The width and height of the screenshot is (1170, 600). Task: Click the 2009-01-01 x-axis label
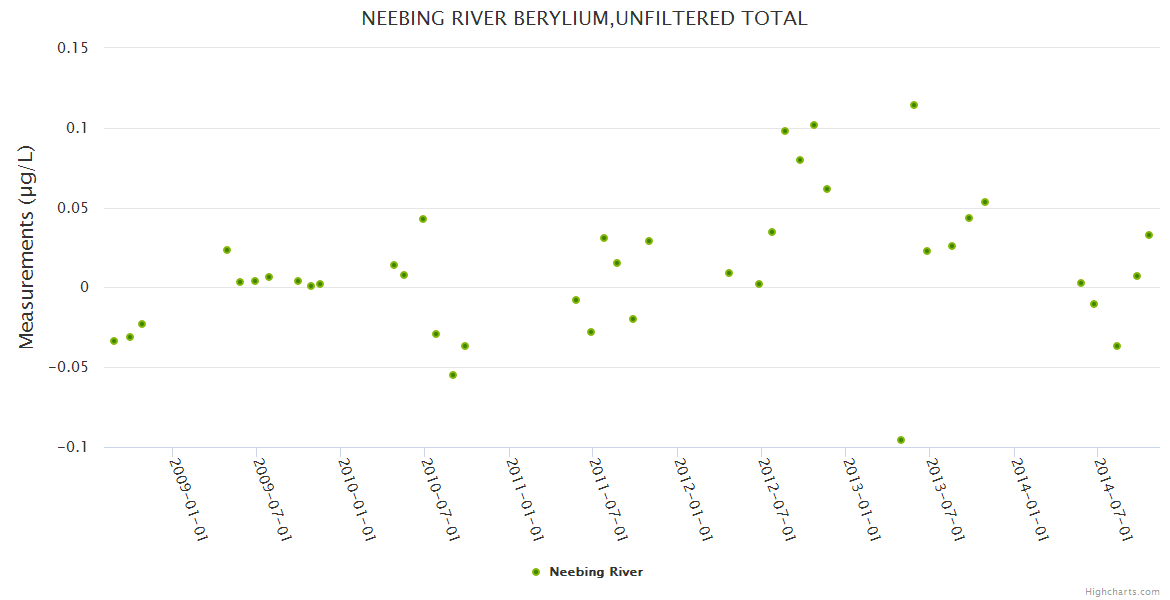[188, 499]
